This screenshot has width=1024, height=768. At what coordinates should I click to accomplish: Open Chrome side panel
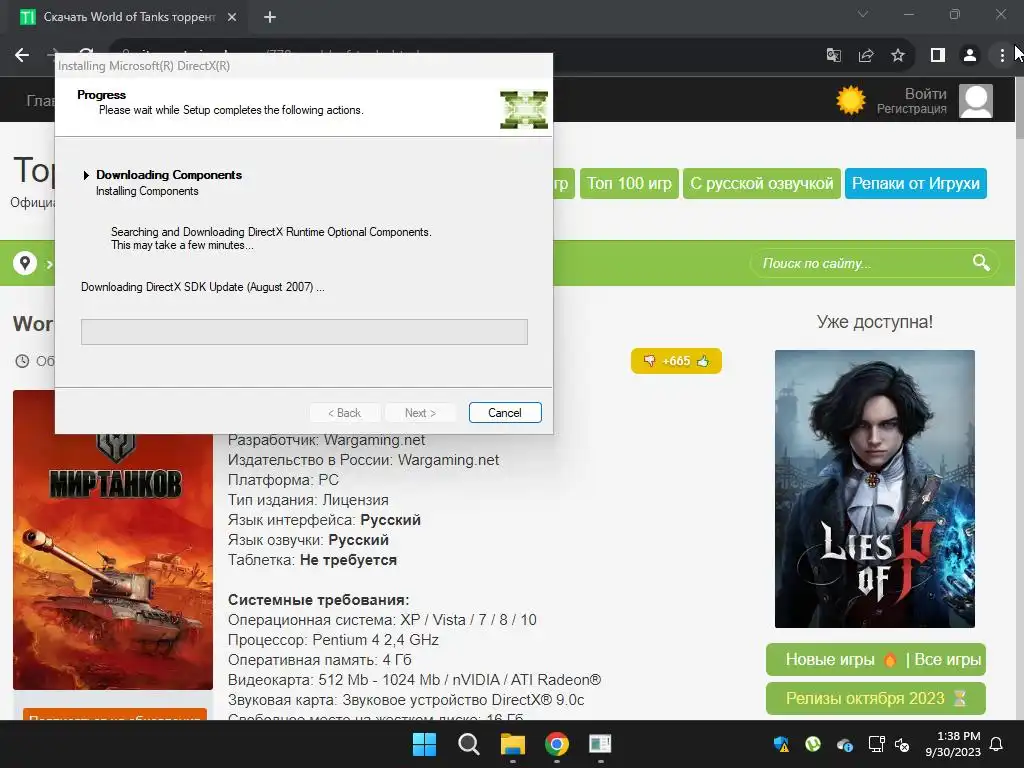pyautogui.click(x=938, y=56)
